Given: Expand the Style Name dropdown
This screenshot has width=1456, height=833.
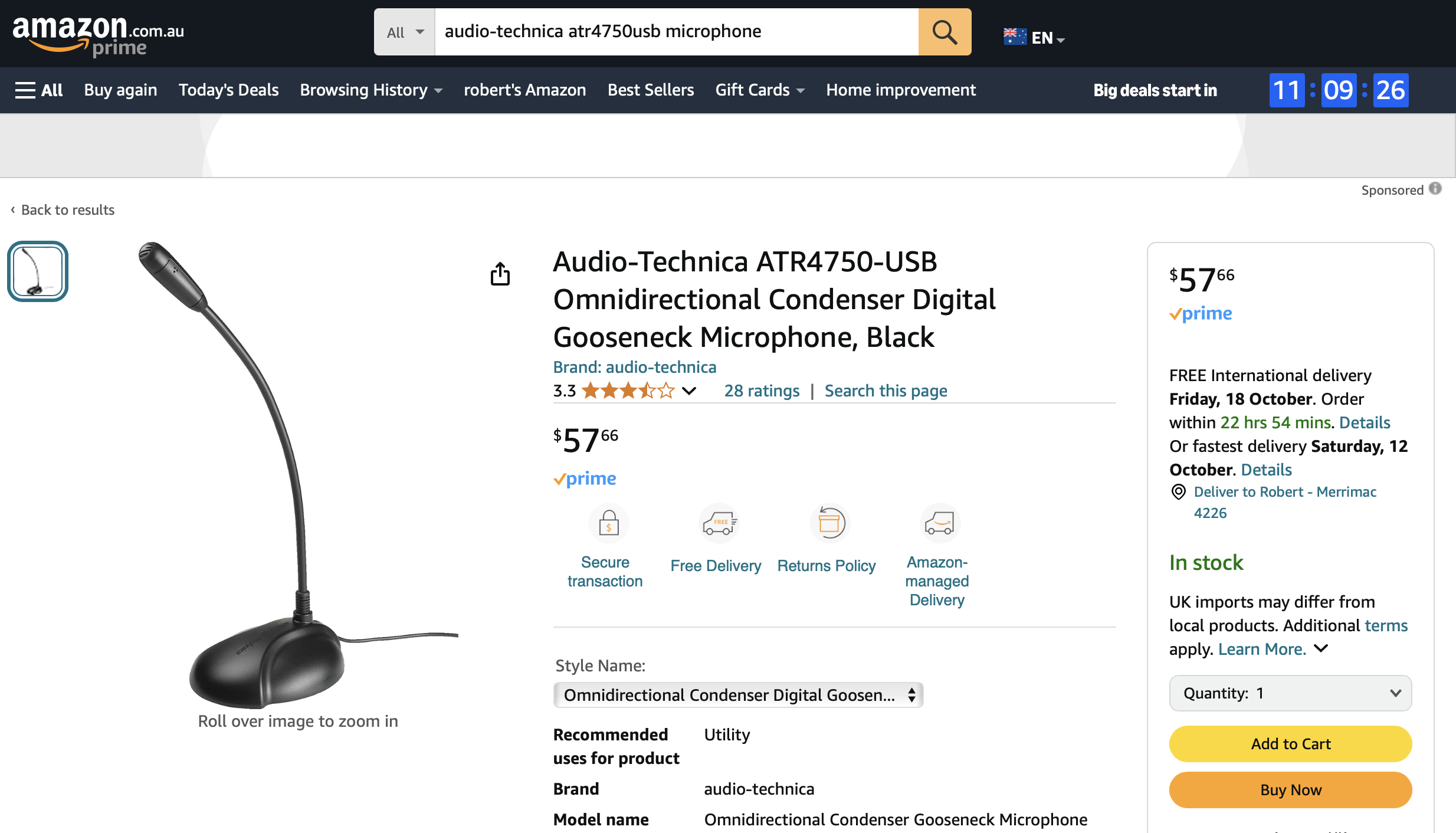Looking at the screenshot, I should tap(738, 695).
